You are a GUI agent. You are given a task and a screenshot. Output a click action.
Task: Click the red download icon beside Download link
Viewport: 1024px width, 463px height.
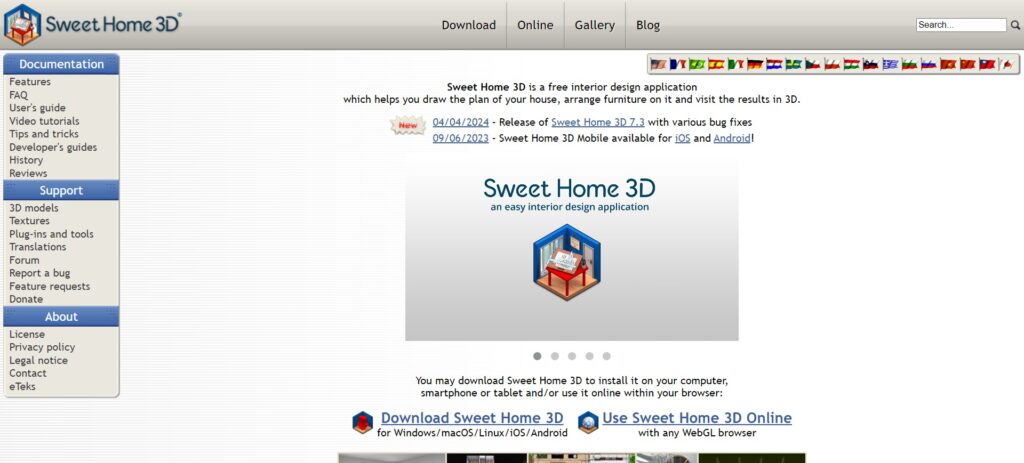click(362, 423)
